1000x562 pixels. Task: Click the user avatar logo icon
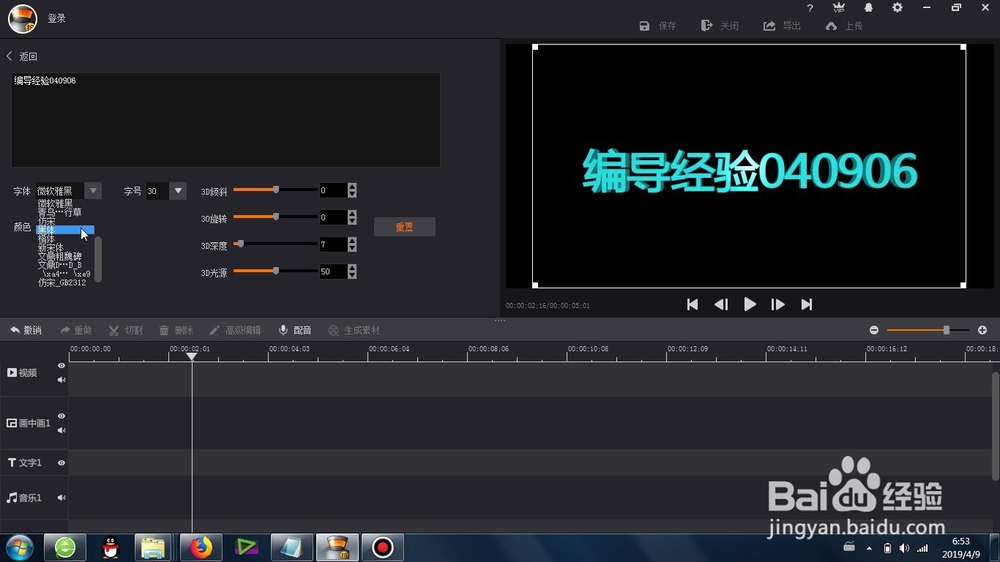[22, 18]
